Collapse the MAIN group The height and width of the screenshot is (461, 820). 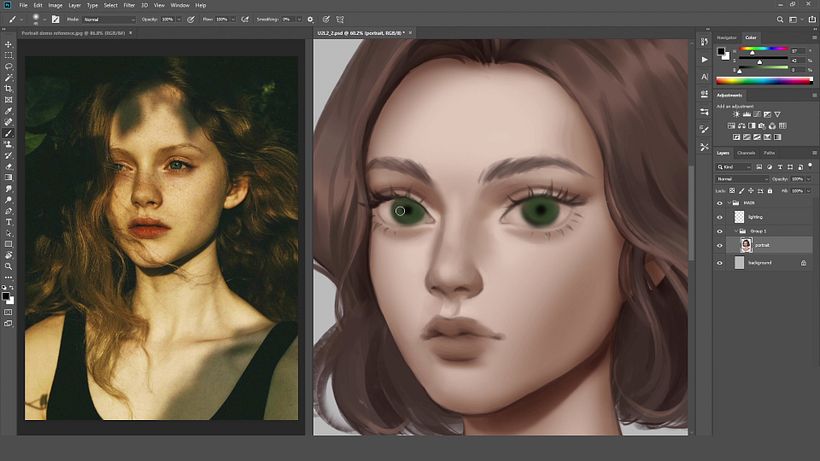point(728,203)
